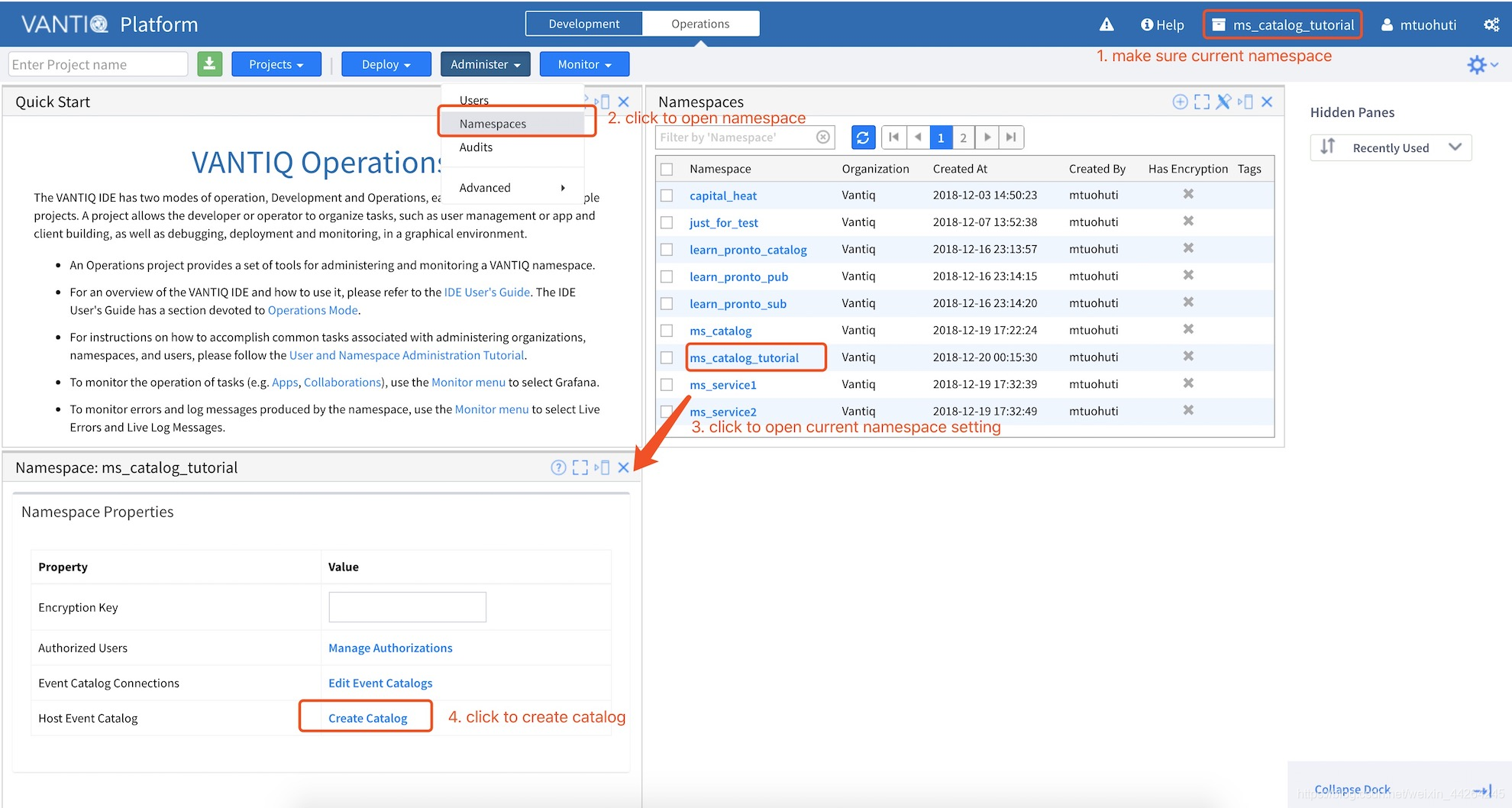
Task: Open the learn_pronto_catalog namespace link
Action: 748,250
